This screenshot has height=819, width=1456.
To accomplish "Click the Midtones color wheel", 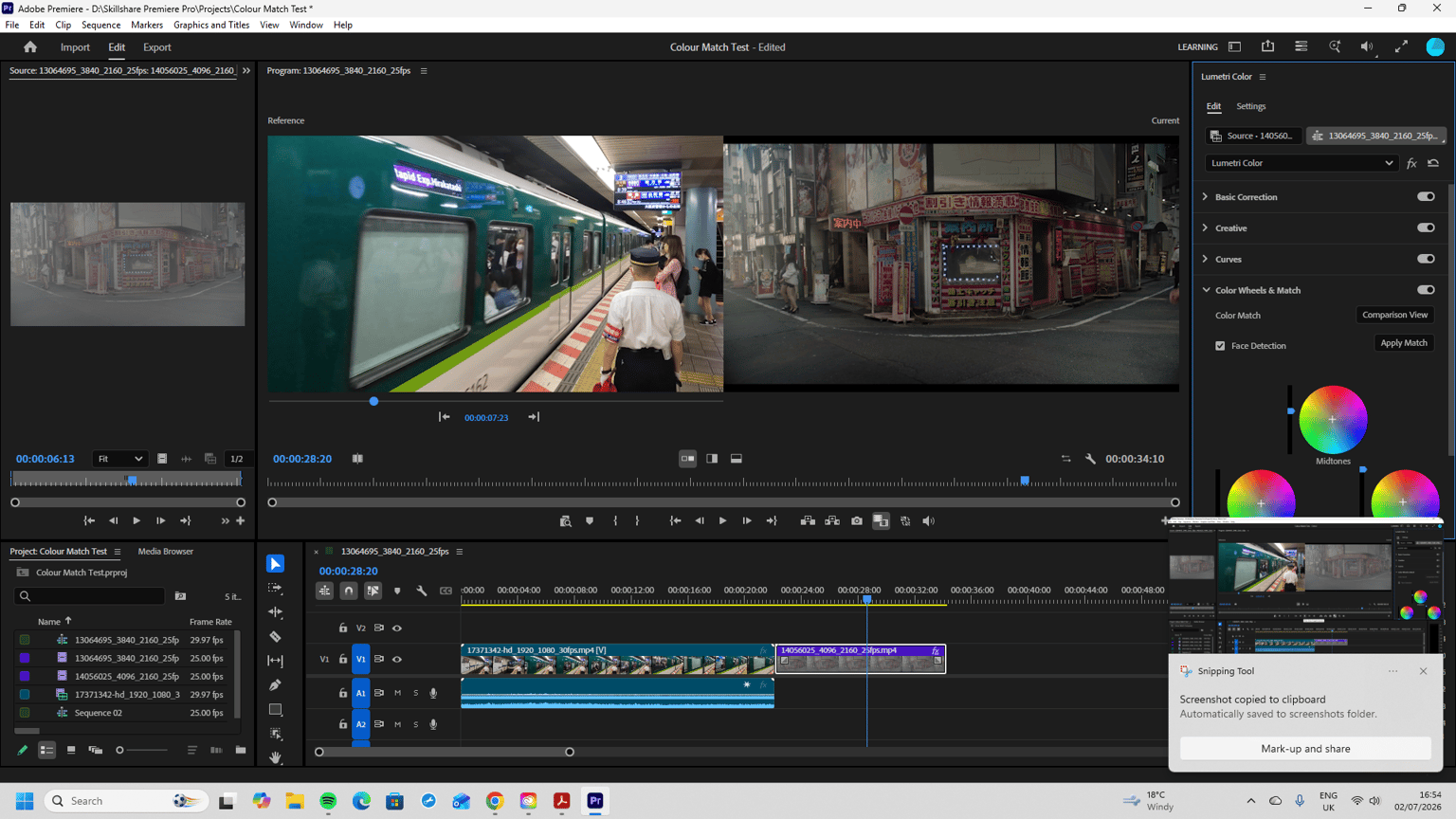I will click(x=1333, y=420).
